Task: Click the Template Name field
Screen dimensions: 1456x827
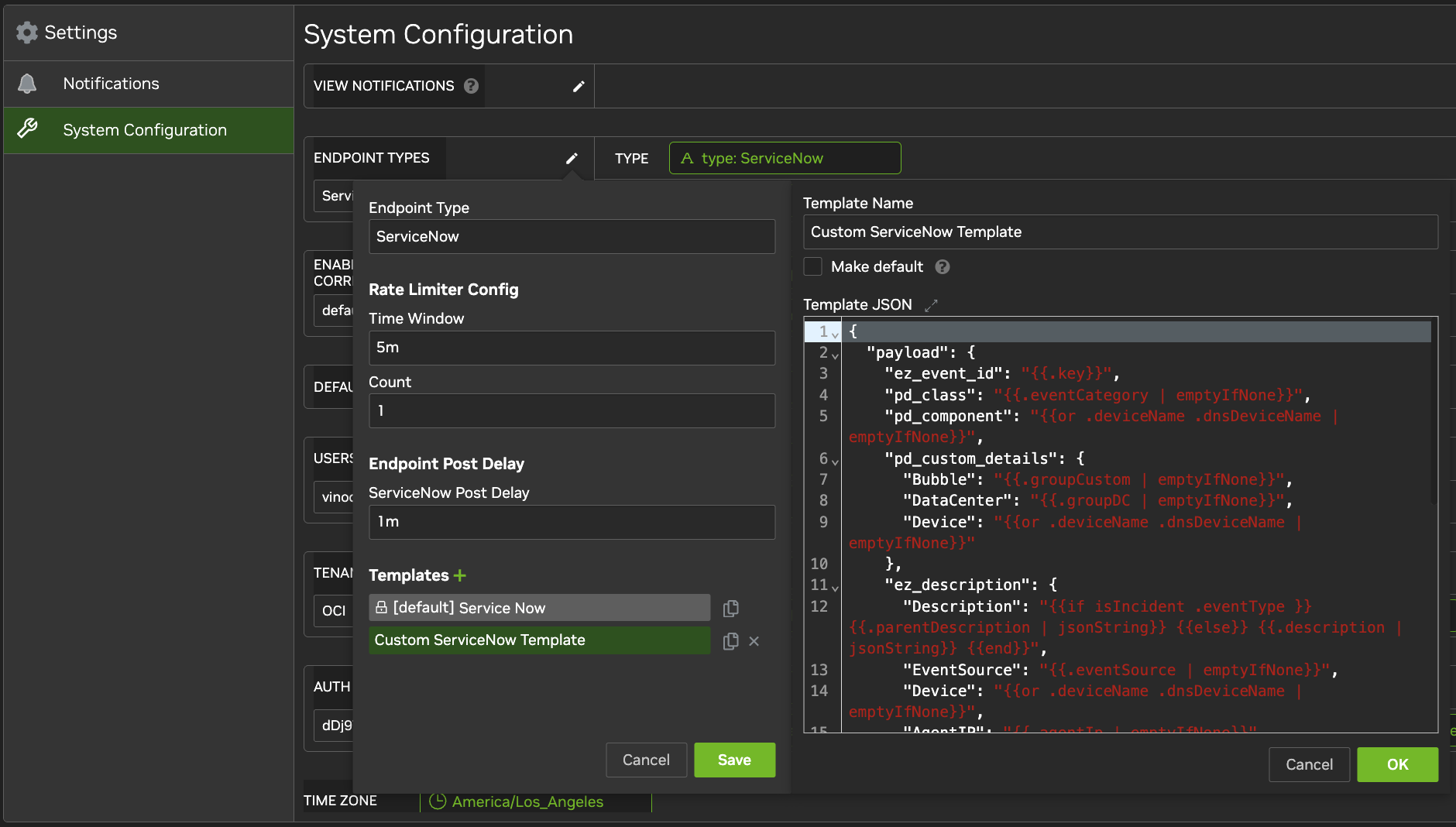Action: (1121, 232)
